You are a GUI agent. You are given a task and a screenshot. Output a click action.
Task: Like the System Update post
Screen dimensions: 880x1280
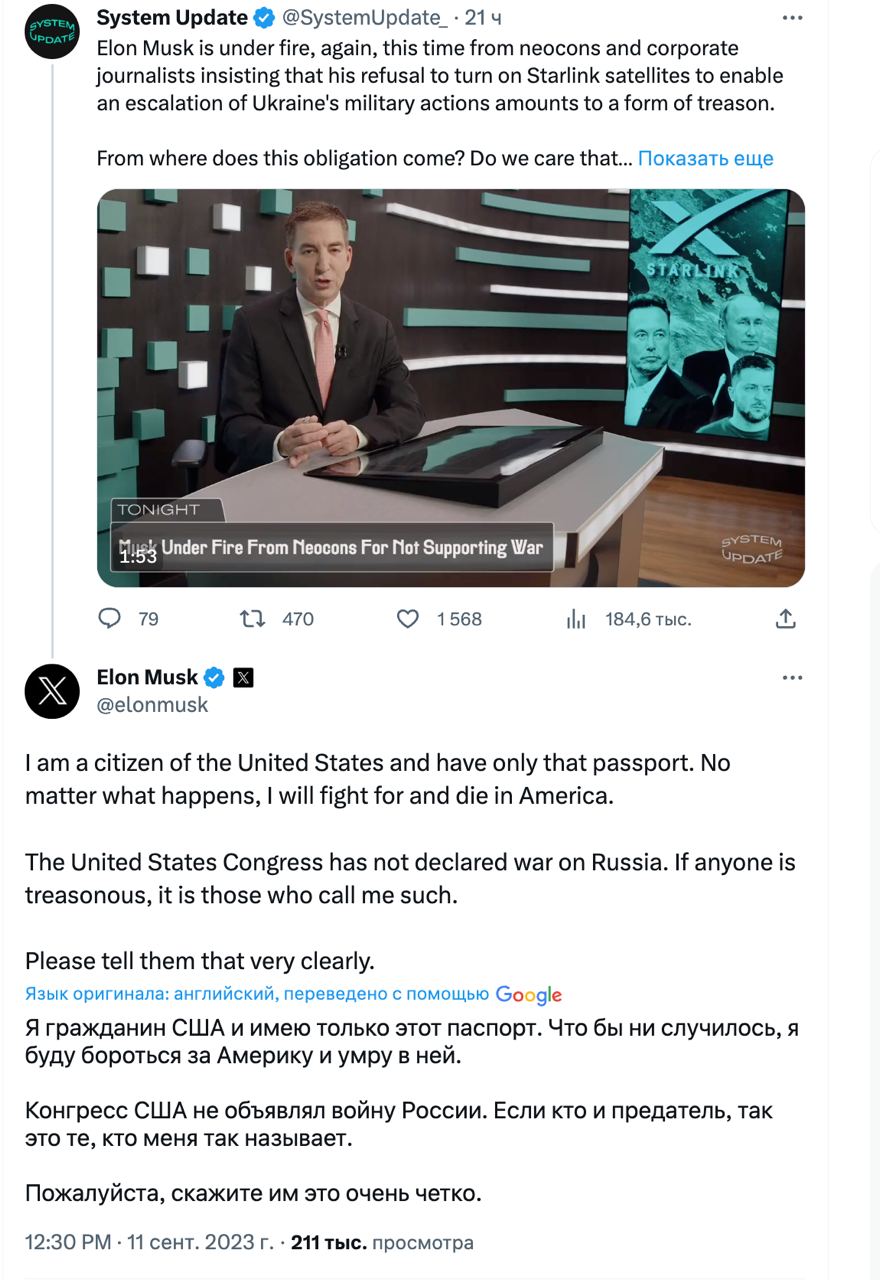click(408, 619)
